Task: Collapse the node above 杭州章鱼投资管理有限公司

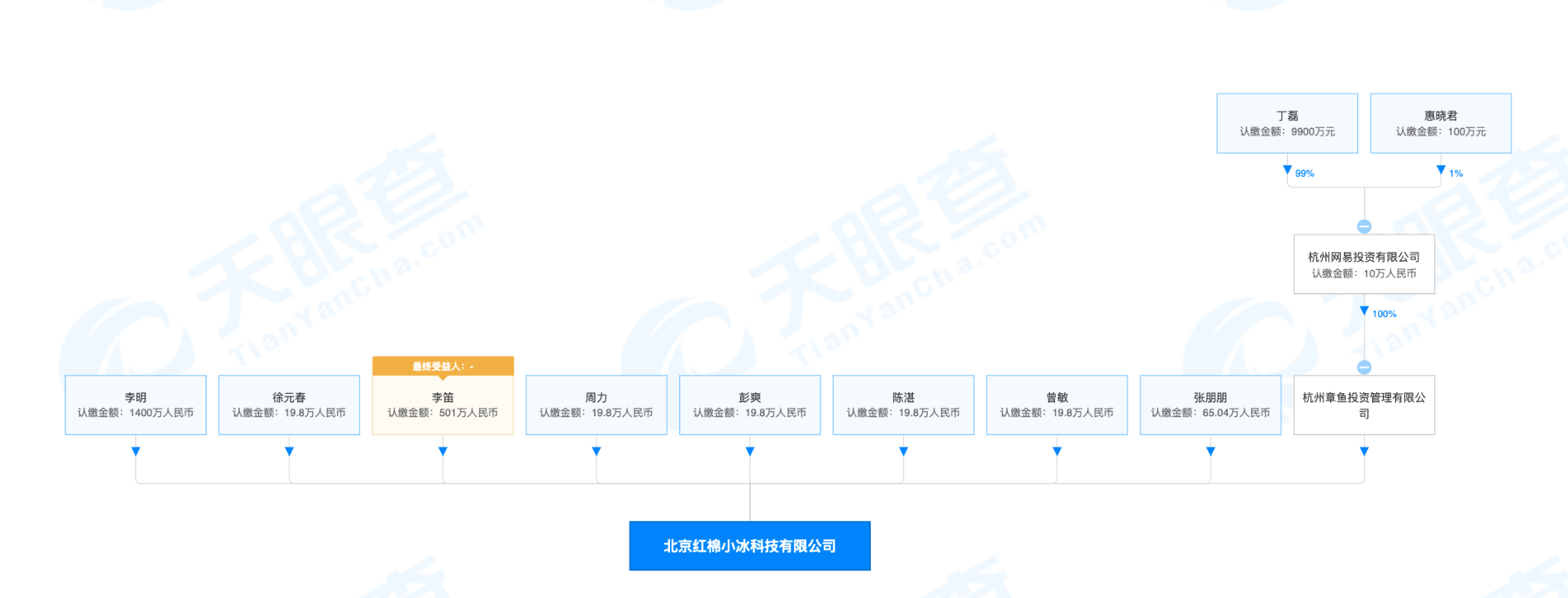Action: pos(1364,368)
